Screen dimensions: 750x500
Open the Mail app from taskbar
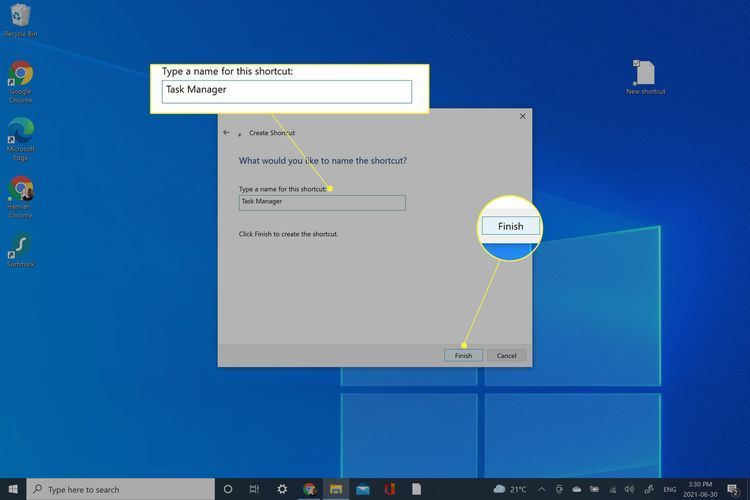point(363,489)
